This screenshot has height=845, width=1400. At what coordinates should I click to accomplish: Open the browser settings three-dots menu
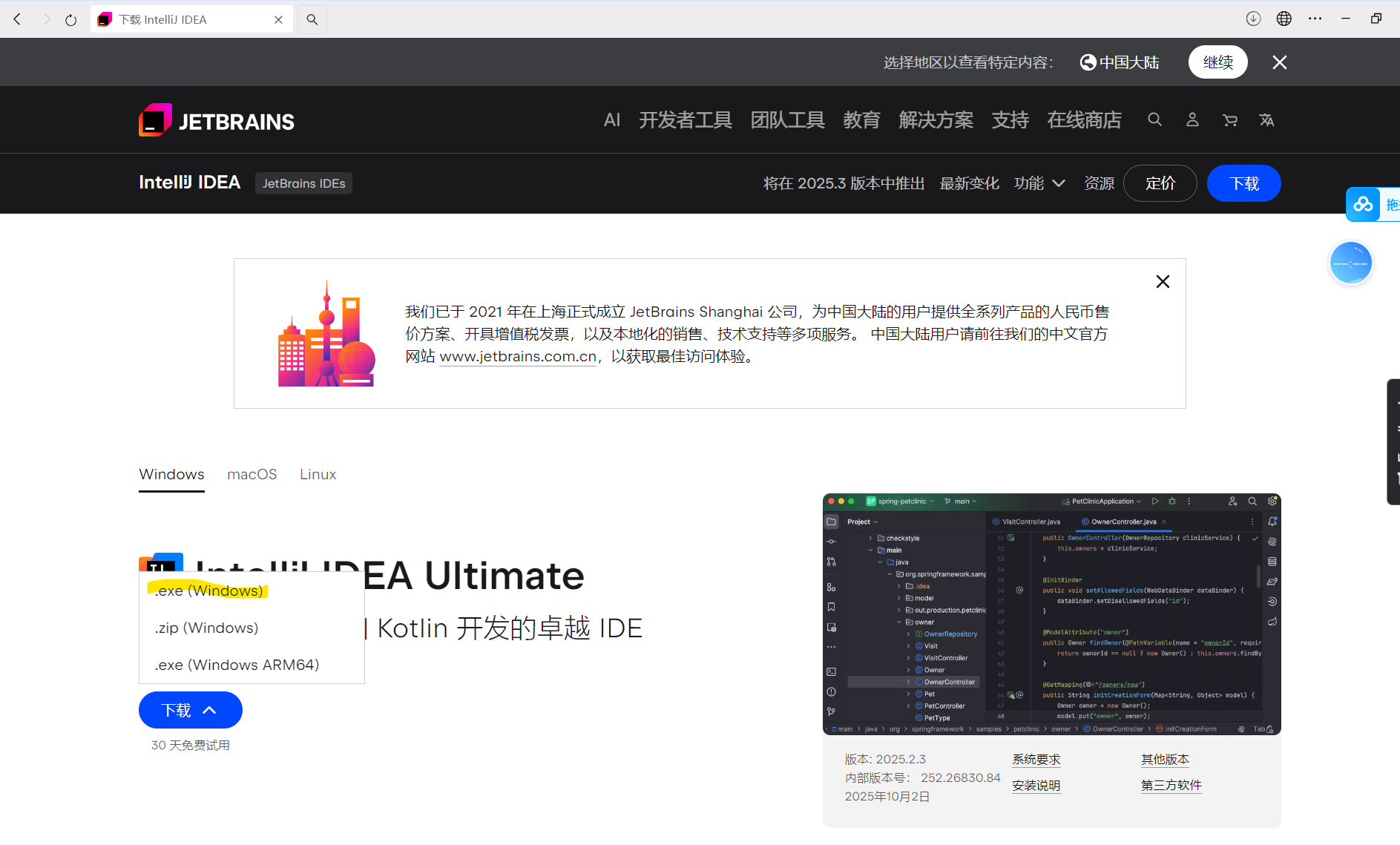pyautogui.click(x=1316, y=19)
